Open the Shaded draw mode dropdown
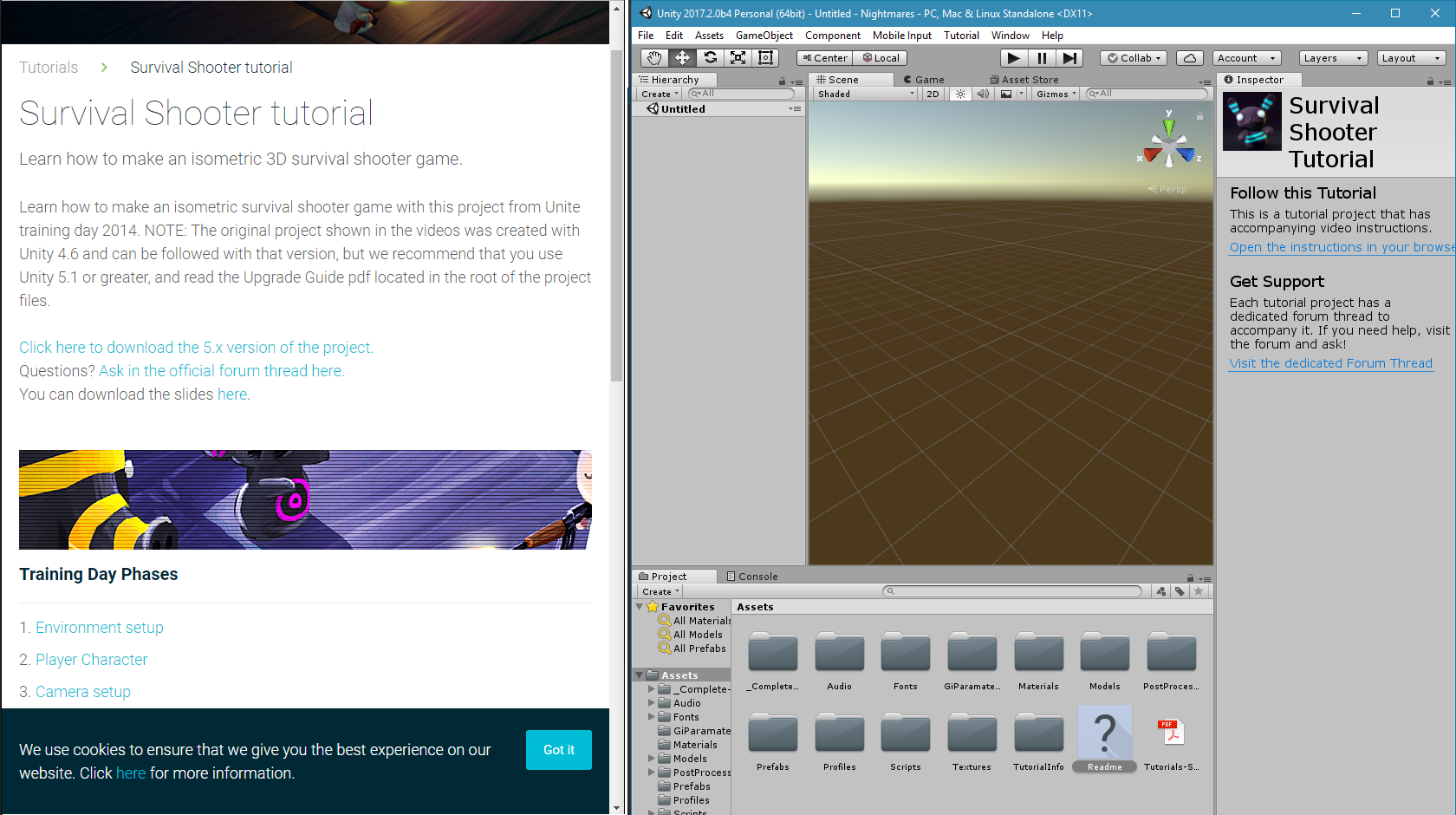 [865, 94]
